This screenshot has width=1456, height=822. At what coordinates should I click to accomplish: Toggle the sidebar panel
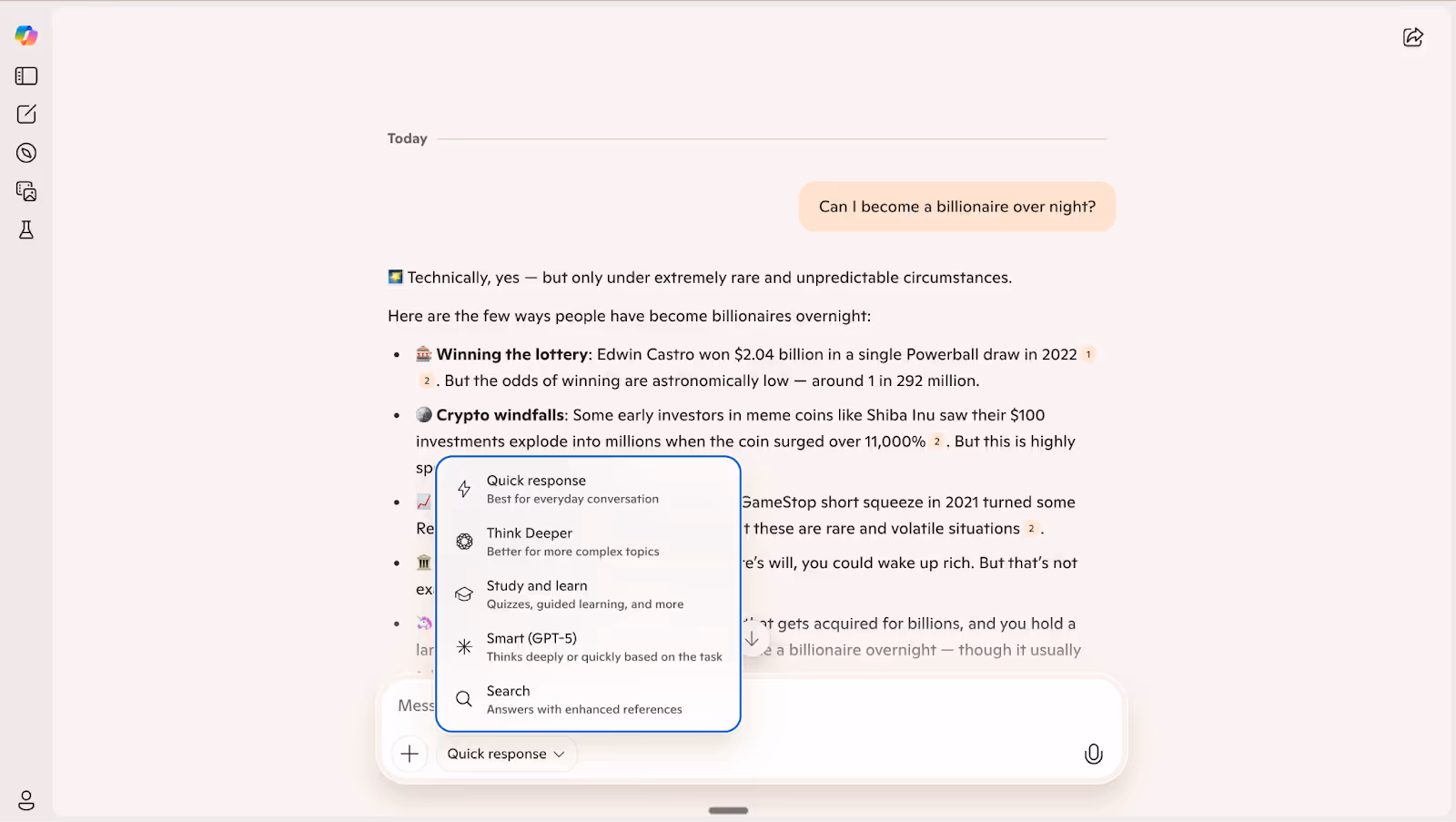[25, 76]
